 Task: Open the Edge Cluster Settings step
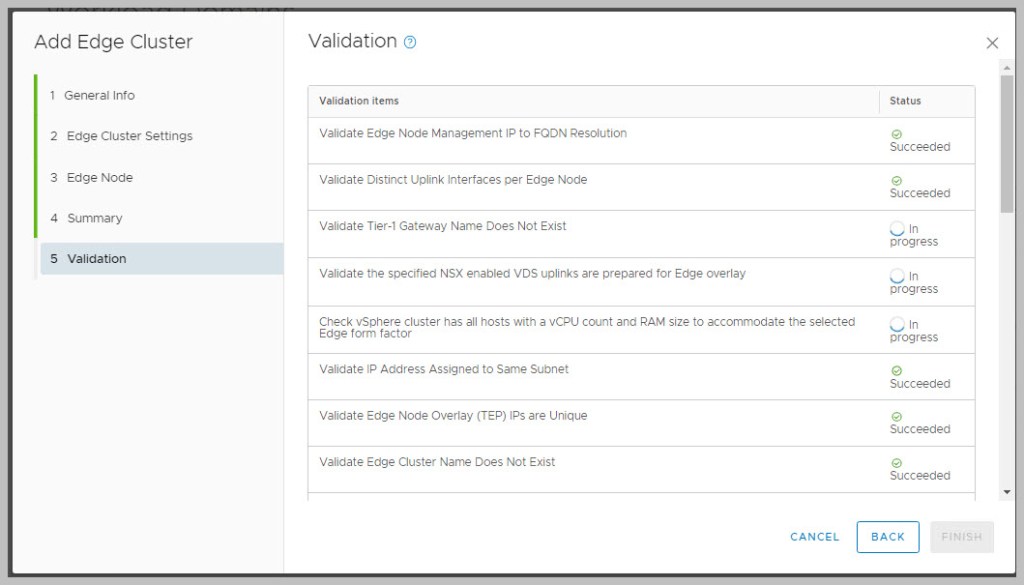pyautogui.click(x=129, y=136)
